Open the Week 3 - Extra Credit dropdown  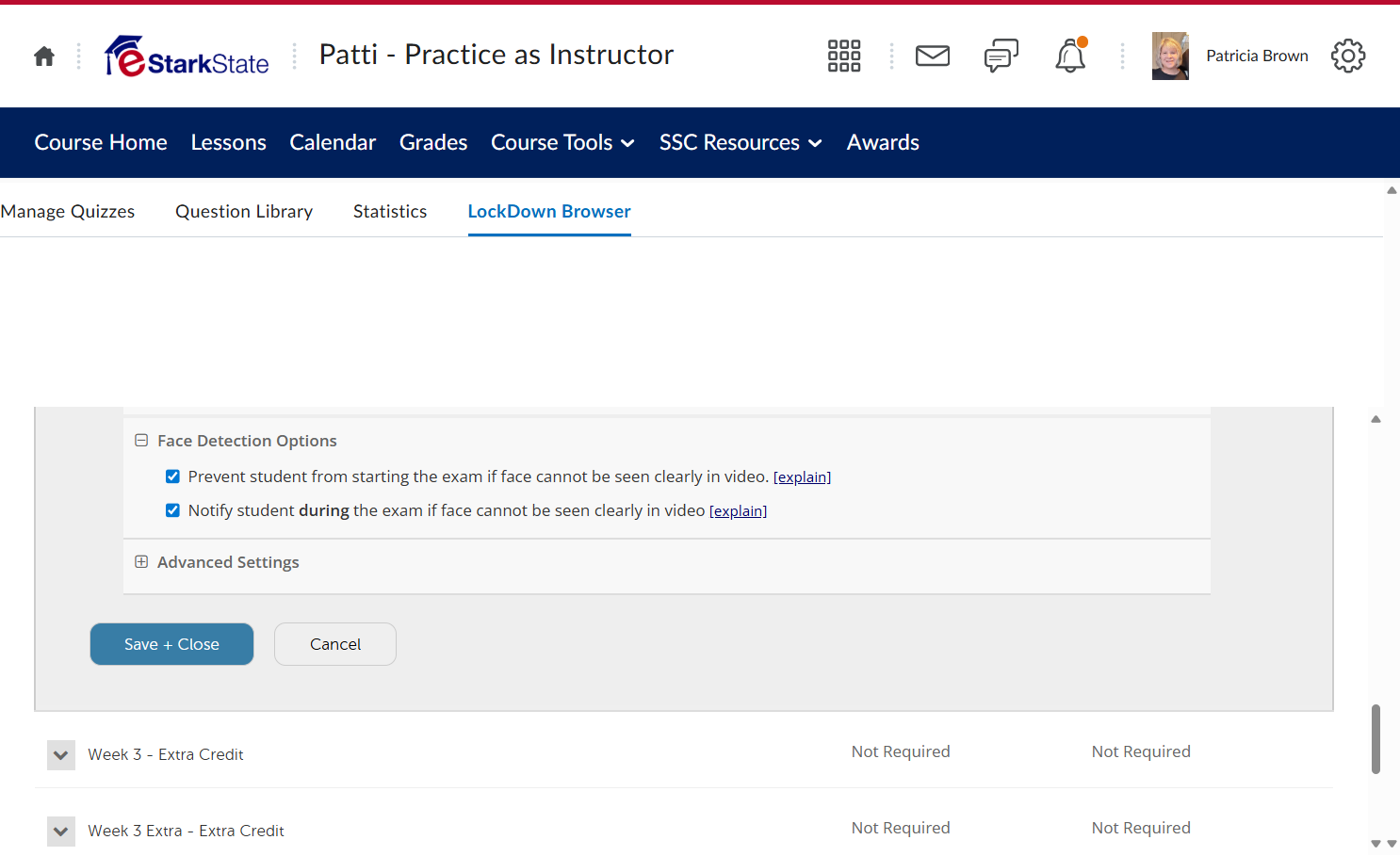[x=61, y=755]
